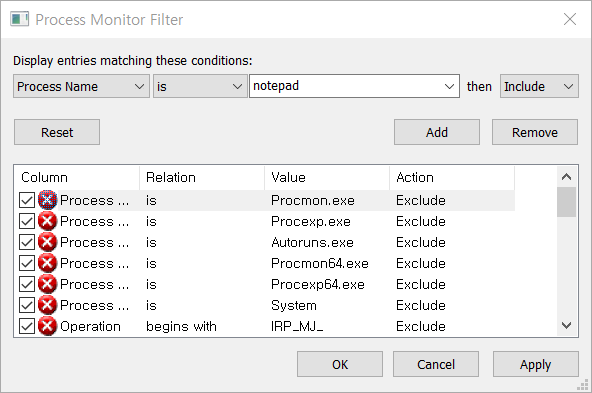Click the red exclude icon for Procmon64.exe

point(48,263)
